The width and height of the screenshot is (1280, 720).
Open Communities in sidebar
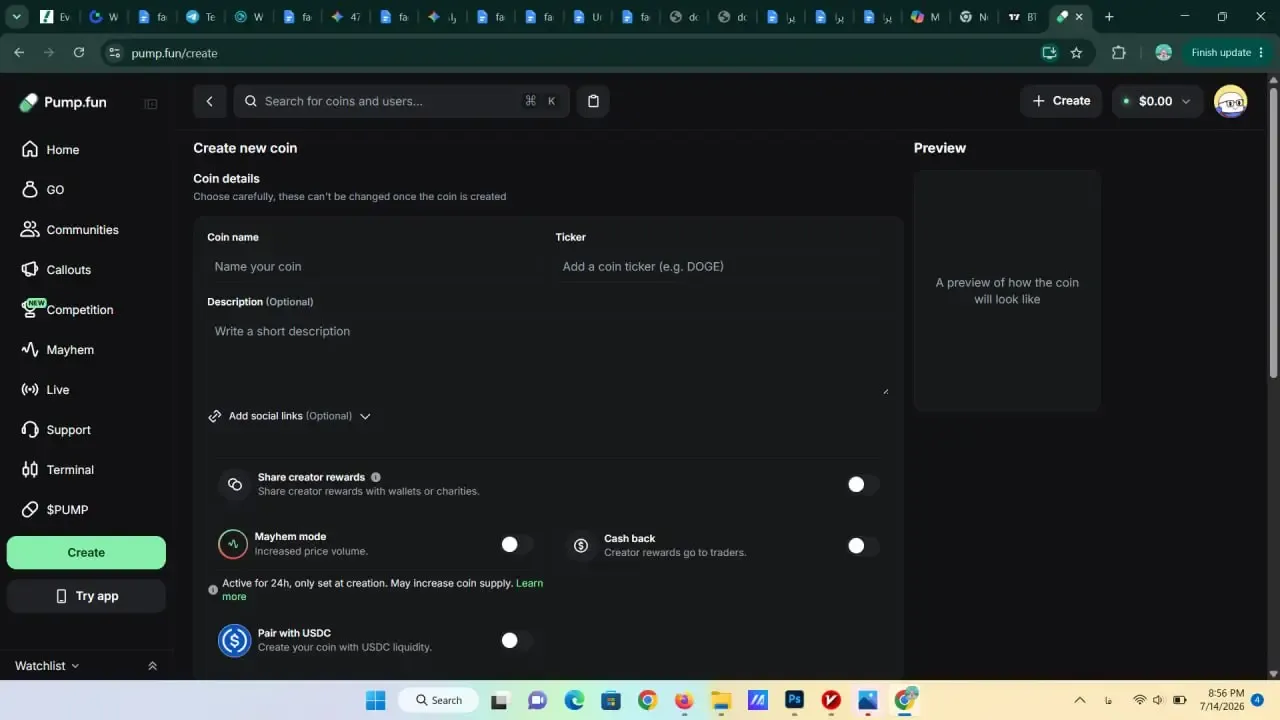point(82,230)
